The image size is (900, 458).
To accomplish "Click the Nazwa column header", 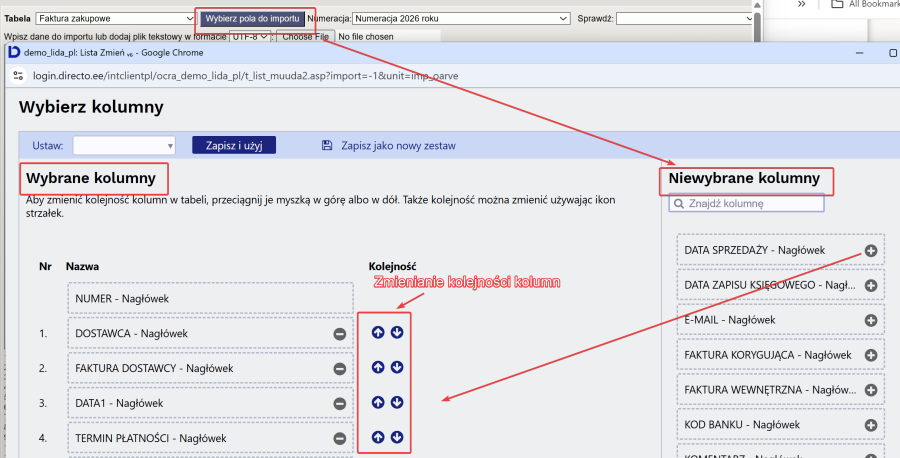I will pos(82,266).
